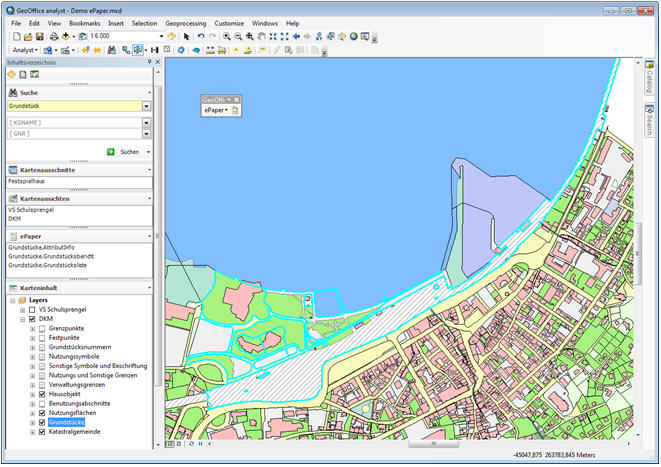
Task: Uncheck the Hausobjekt layer
Action: tap(42, 394)
